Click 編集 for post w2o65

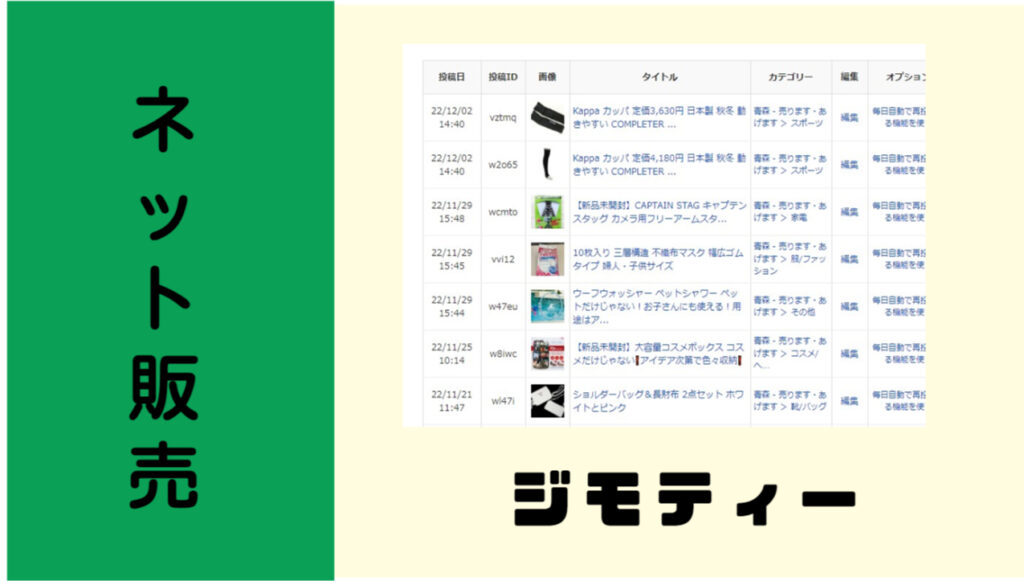click(x=849, y=165)
